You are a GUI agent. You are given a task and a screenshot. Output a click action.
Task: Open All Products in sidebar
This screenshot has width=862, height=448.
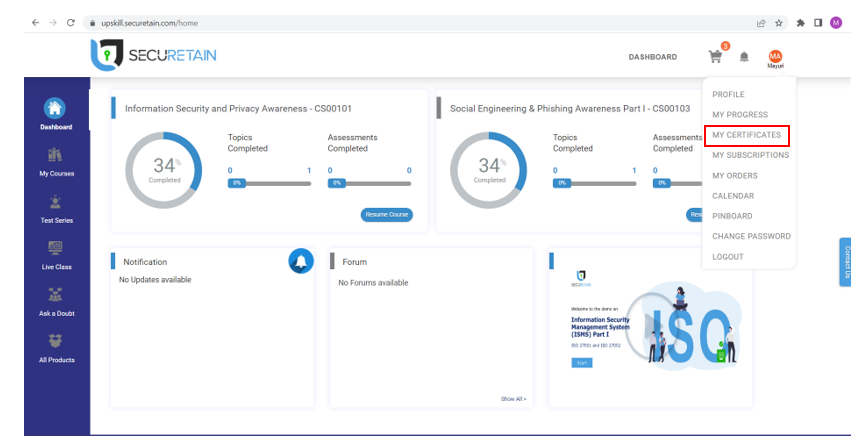56,344
